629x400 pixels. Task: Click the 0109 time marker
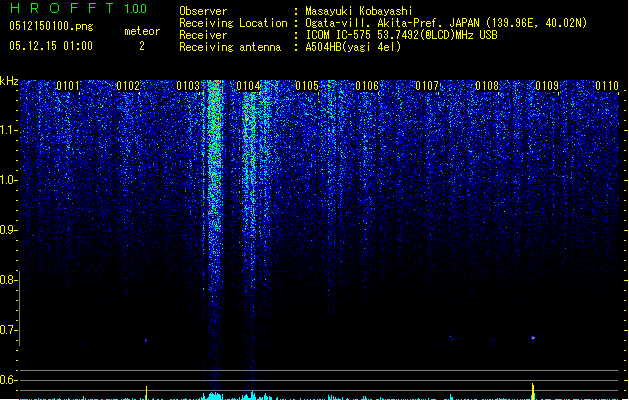click(547, 86)
